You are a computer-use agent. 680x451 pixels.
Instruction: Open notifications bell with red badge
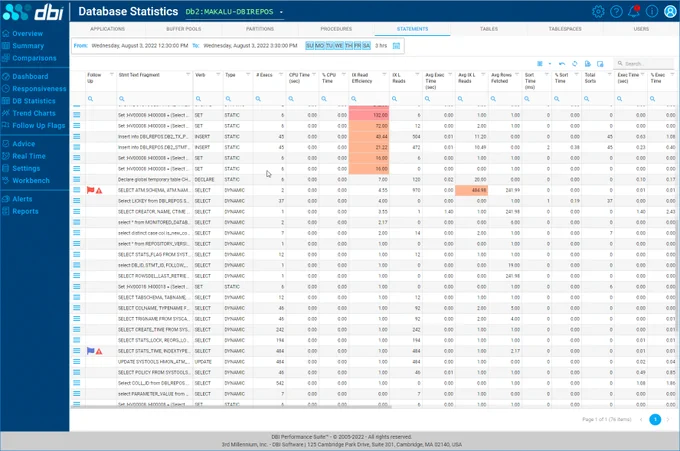pos(634,11)
